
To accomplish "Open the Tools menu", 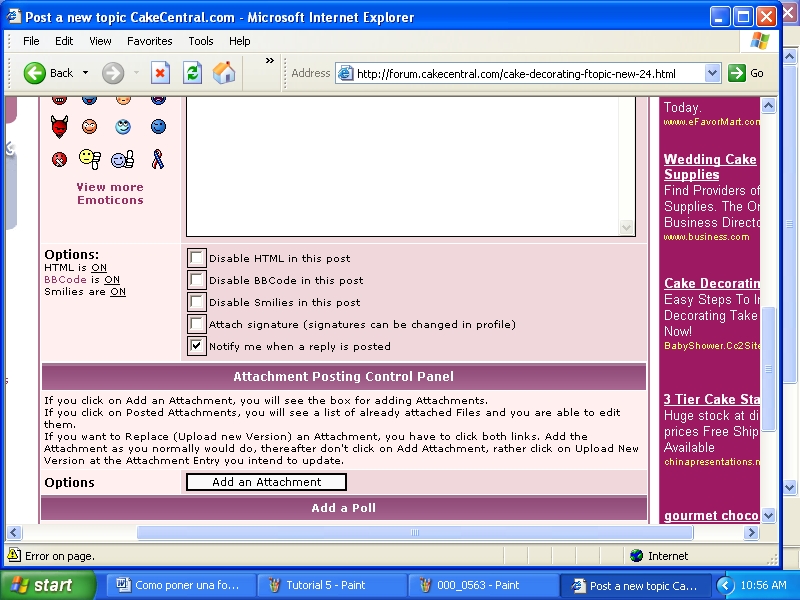I will (201, 41).
